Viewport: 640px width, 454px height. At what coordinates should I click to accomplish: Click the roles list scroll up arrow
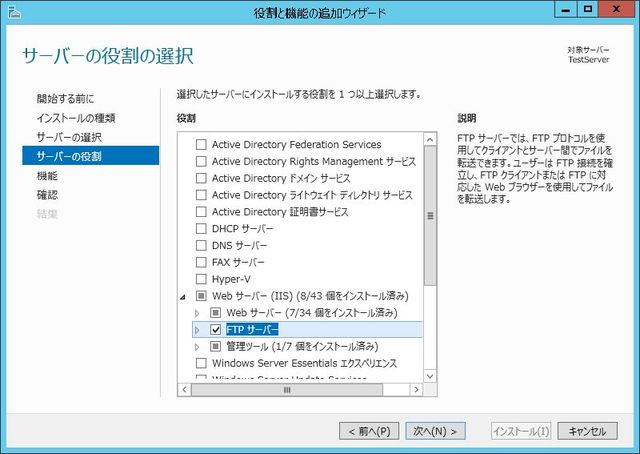(430, 140)
